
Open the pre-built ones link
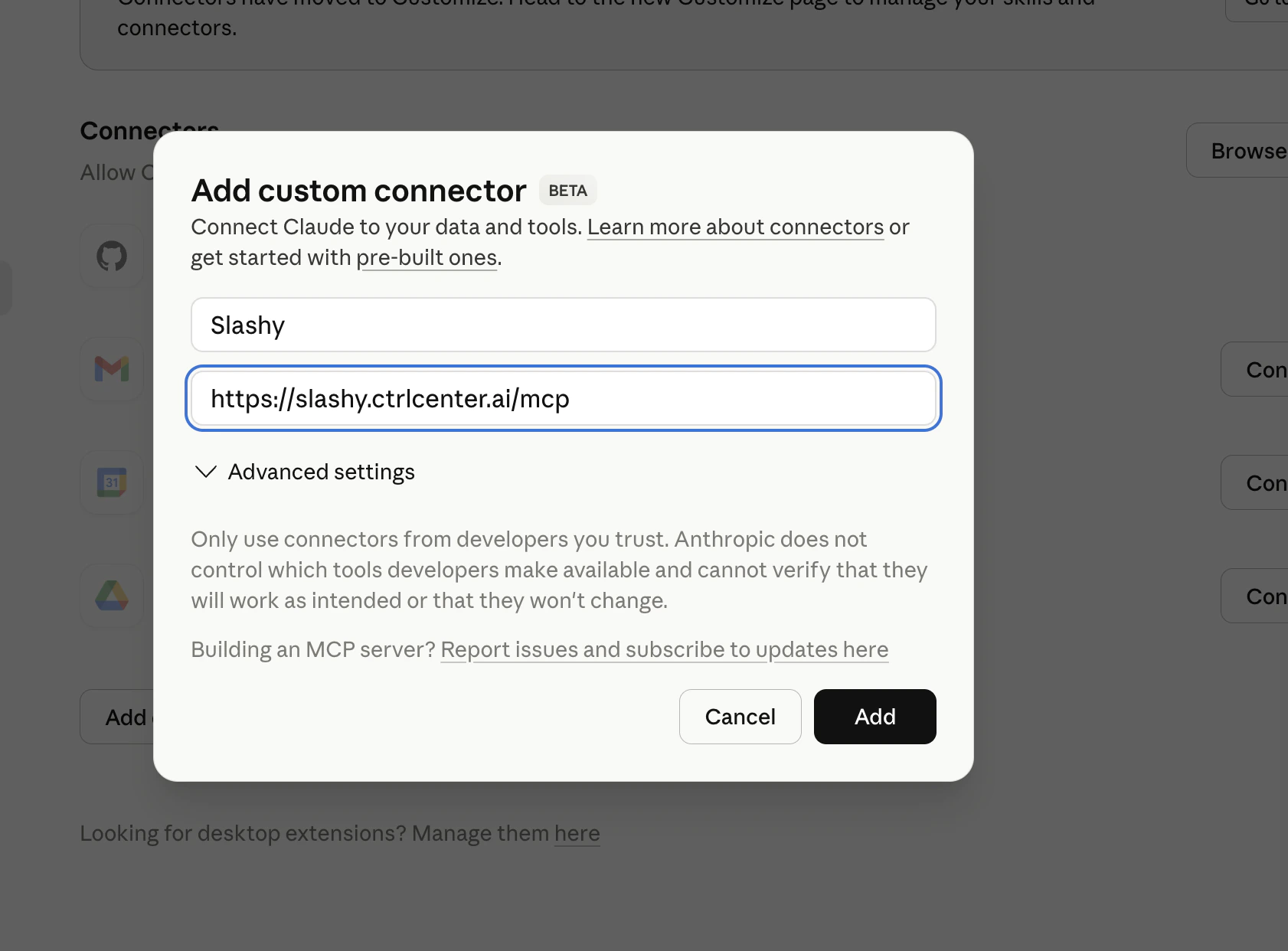[x=427, y=257]
